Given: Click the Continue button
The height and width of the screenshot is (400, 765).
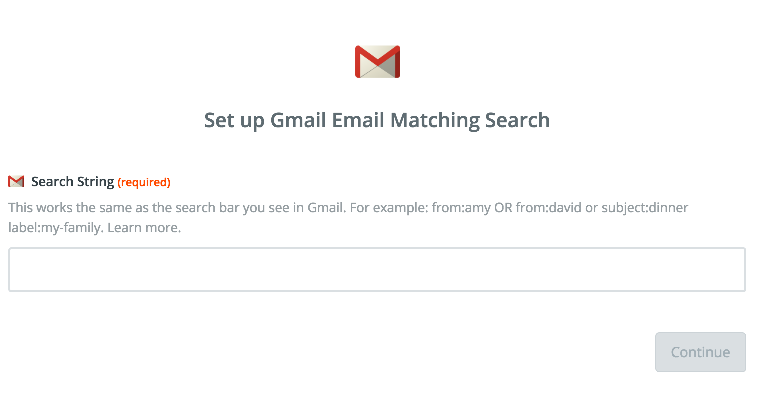Looking at the screenshot, I should (700, 352).
